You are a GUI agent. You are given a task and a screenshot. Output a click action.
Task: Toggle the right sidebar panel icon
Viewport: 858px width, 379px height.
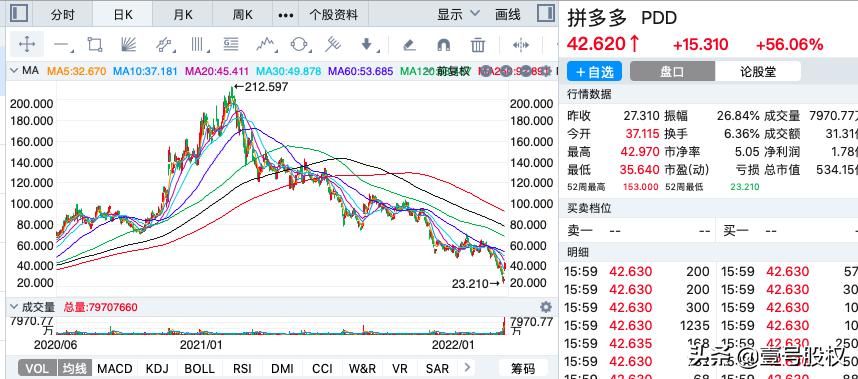pos(546,13)
